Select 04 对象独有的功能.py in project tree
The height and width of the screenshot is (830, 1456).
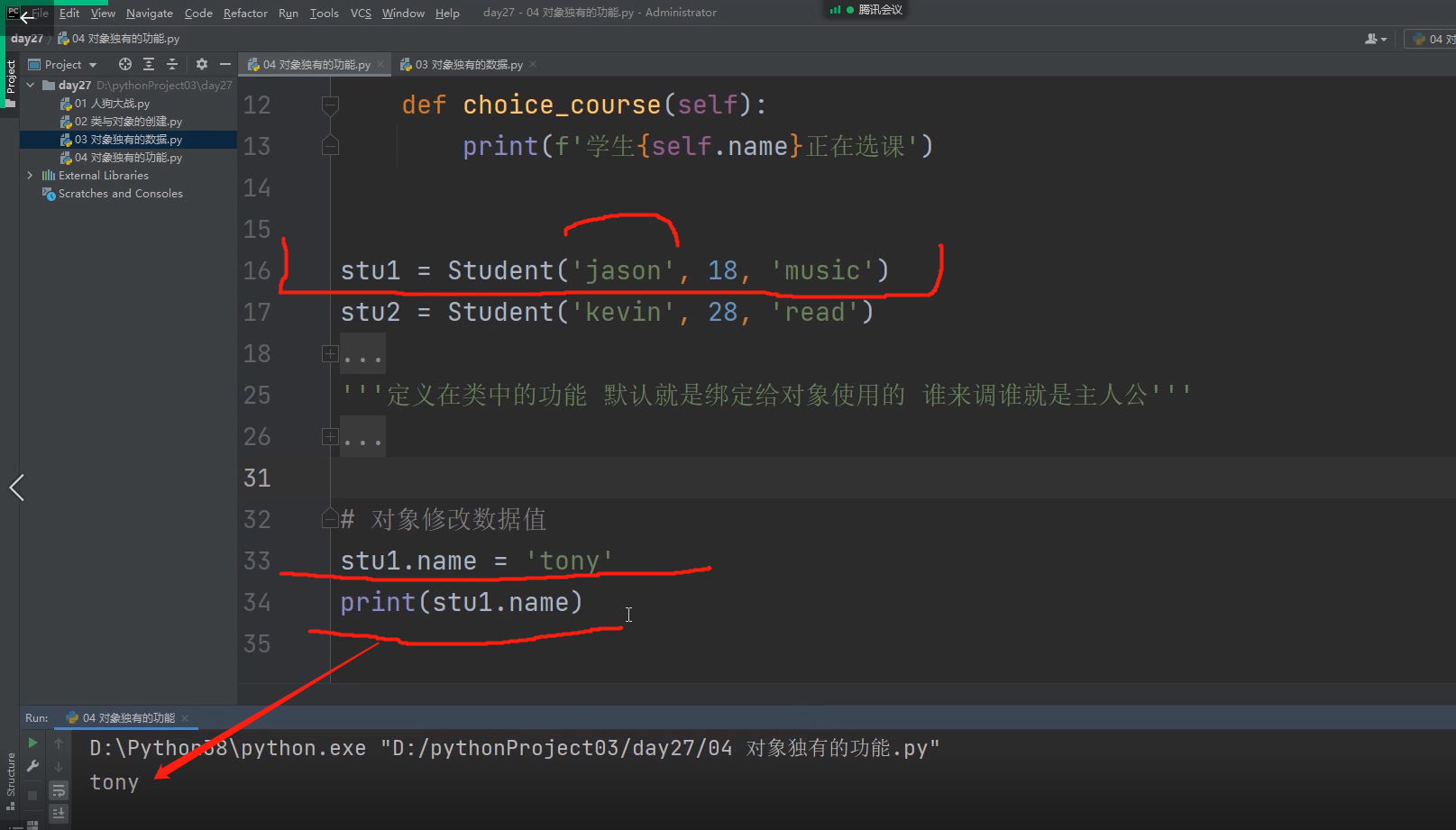pos(121,158)
